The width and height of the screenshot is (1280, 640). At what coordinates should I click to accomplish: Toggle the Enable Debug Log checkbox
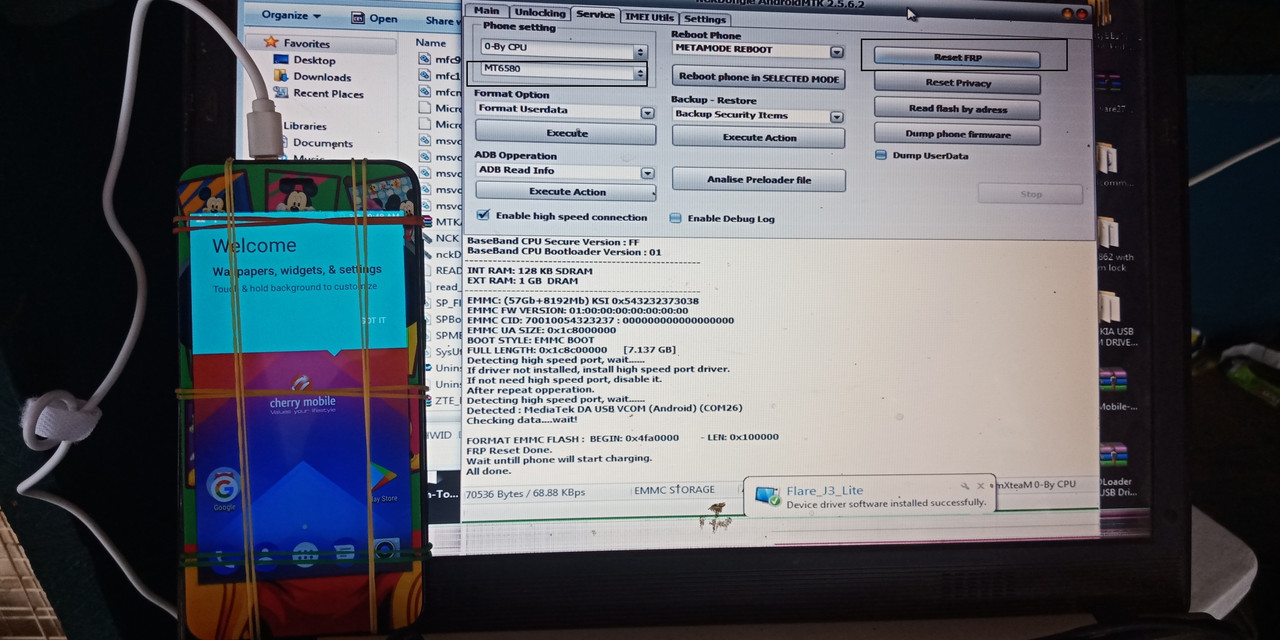tap(676, 218)
